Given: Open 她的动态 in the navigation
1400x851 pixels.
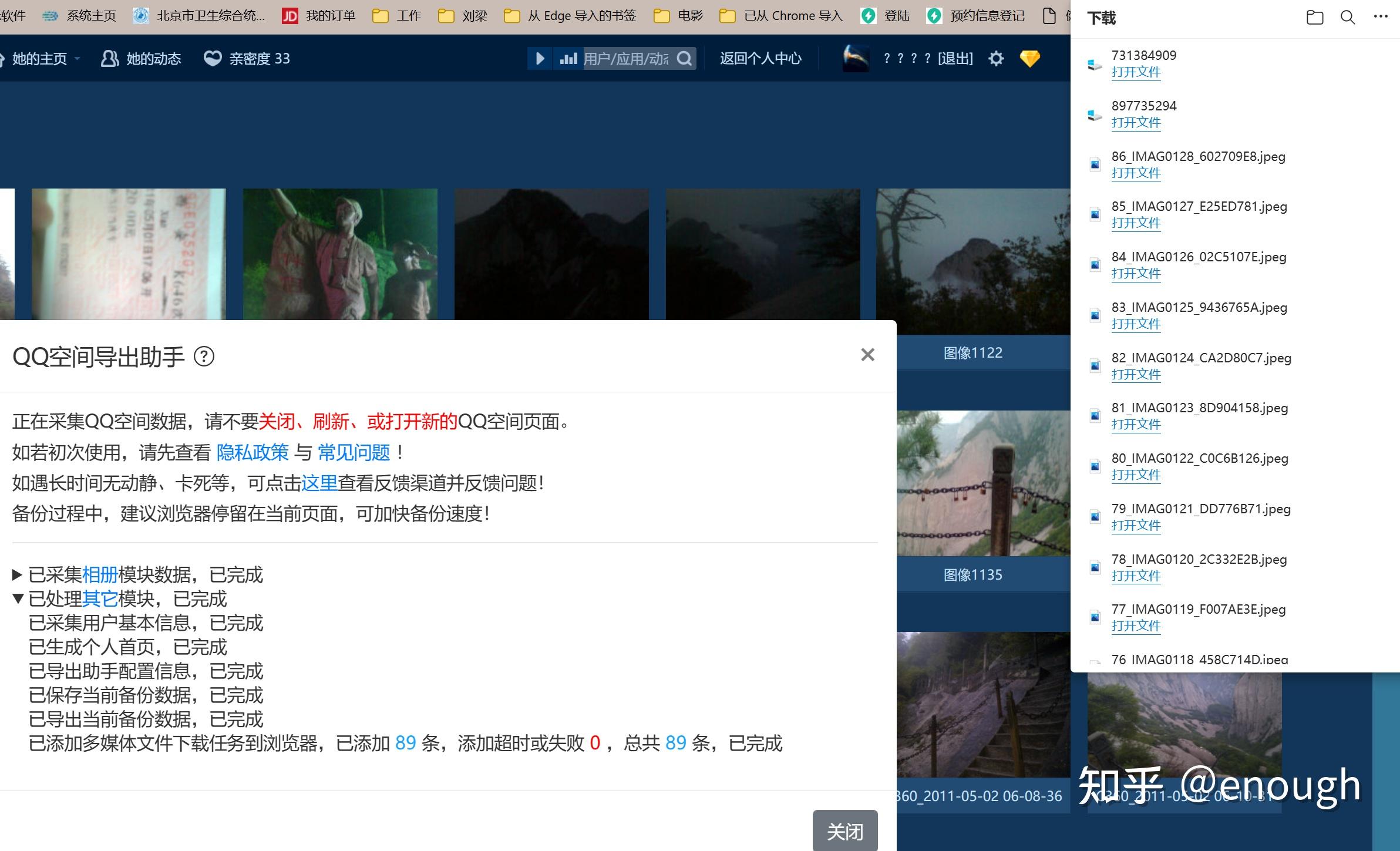Looking at the screenshot, I should (141, 58).
